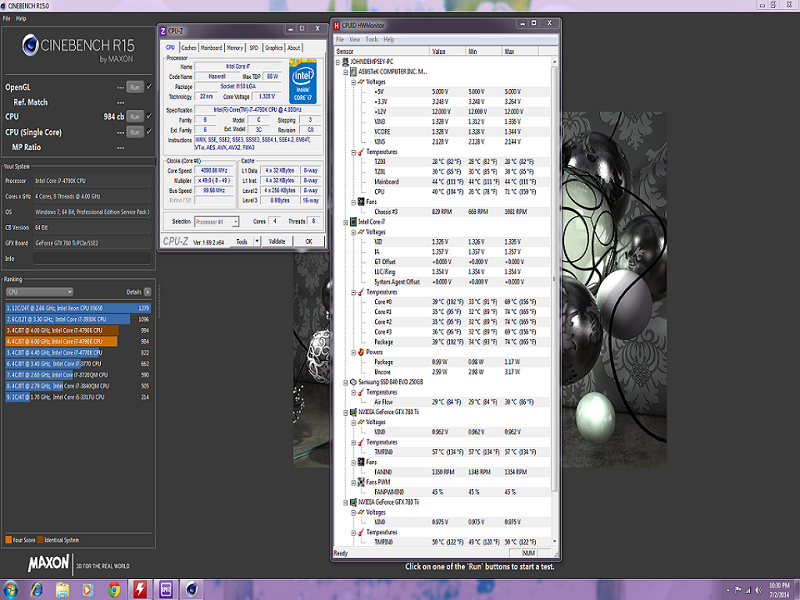This screenshot has height=600, width=800.
Task: Select the JOHNDEMPSEY-PC computer icon
Action: (345, 62)
